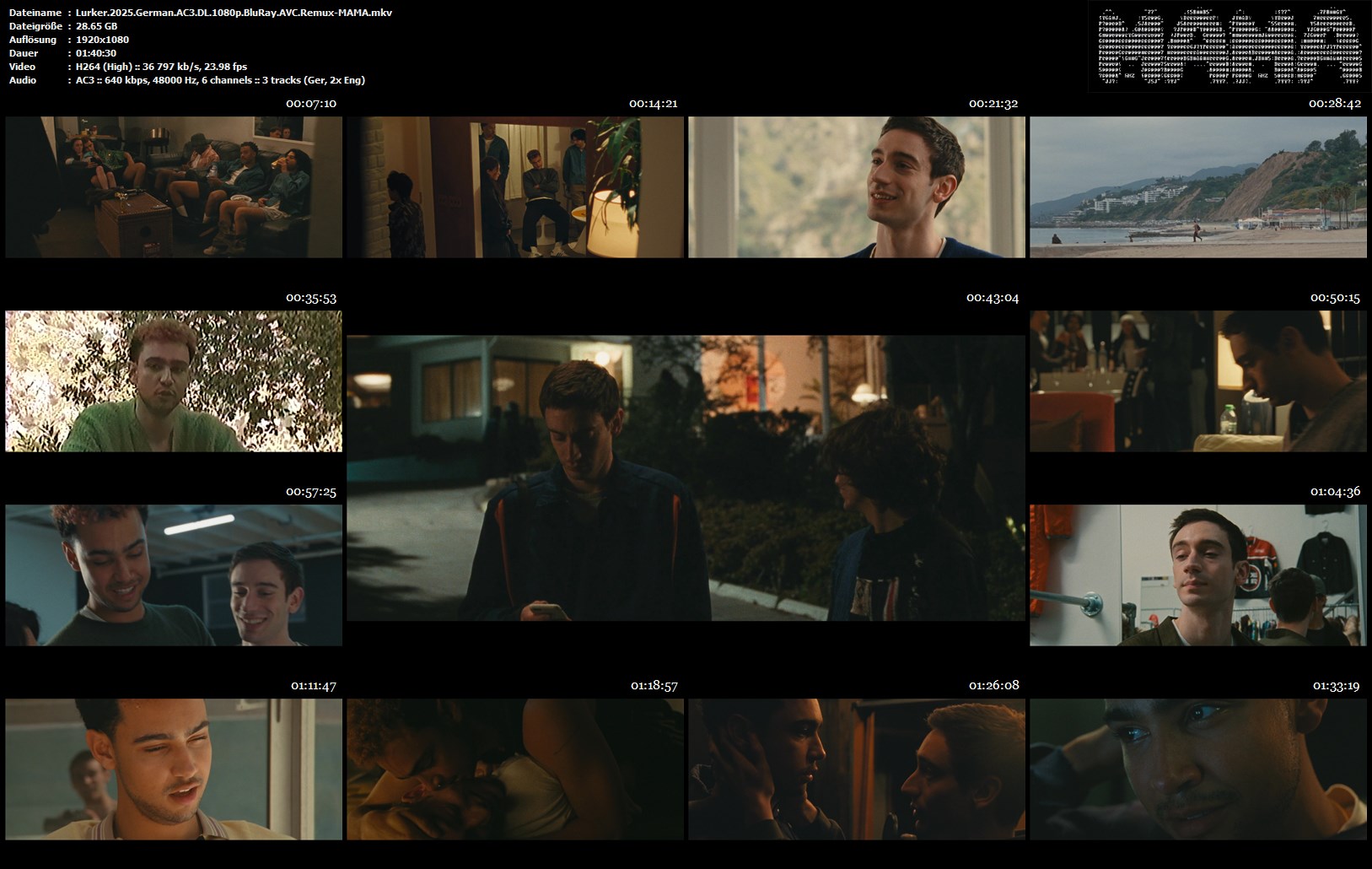Click the H264 video codec info line
The image size is (1372, 869).
(161, 67)
